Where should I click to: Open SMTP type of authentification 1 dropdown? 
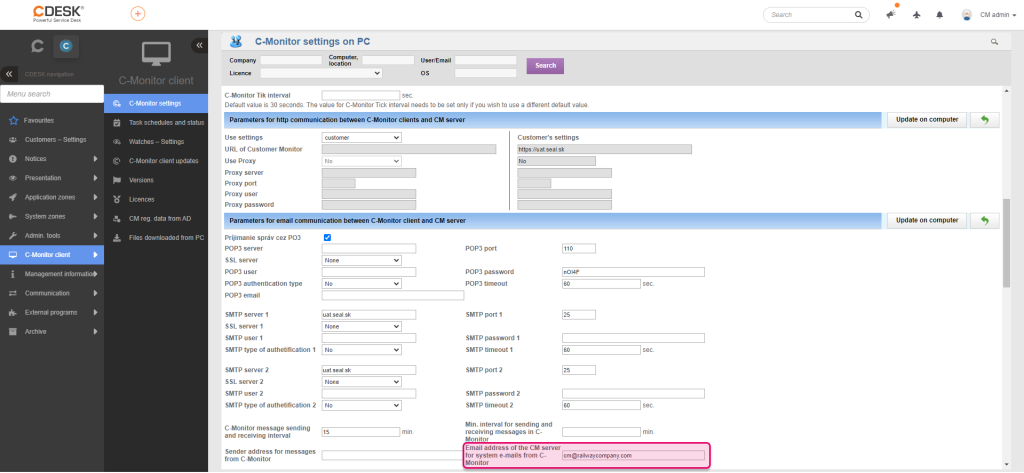362,350
